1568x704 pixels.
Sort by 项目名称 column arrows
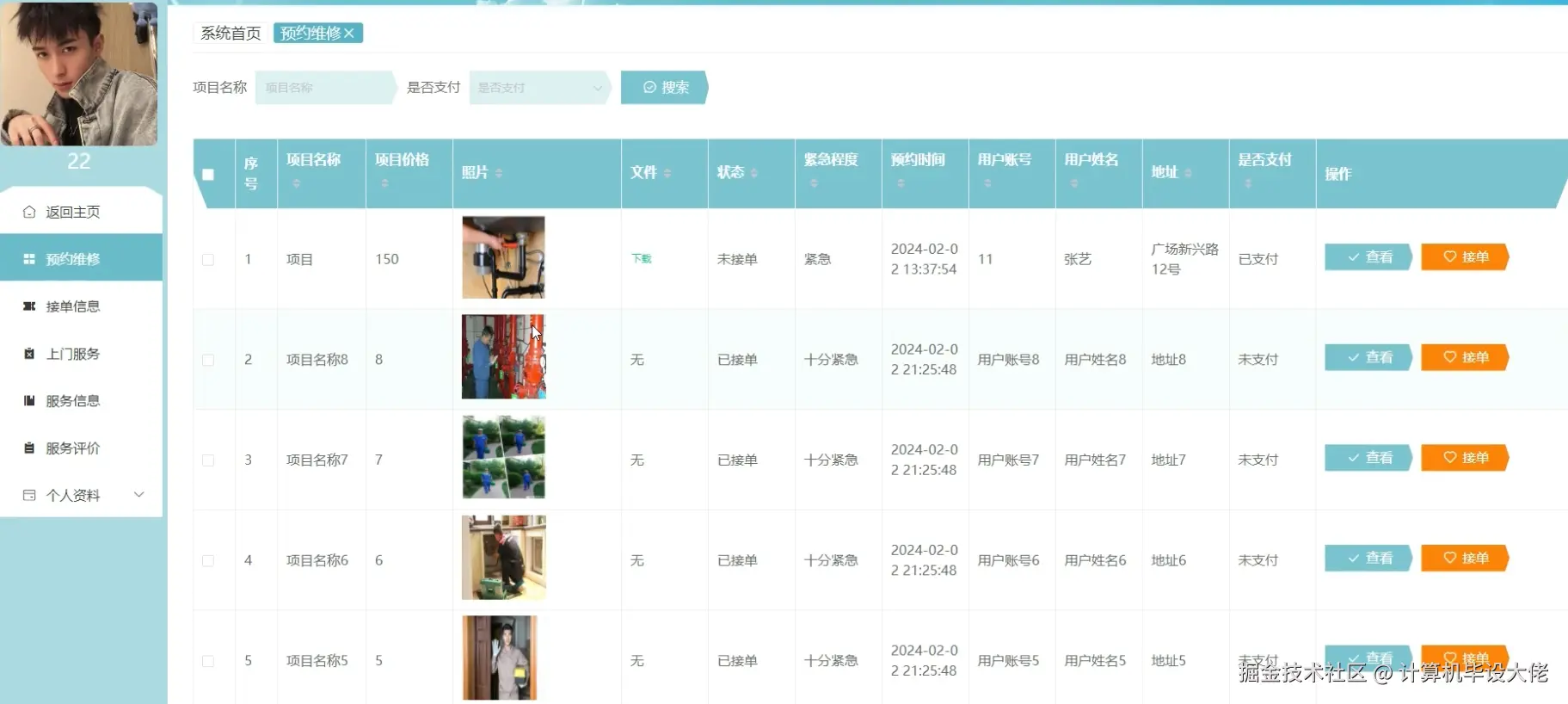pos(297,183)
